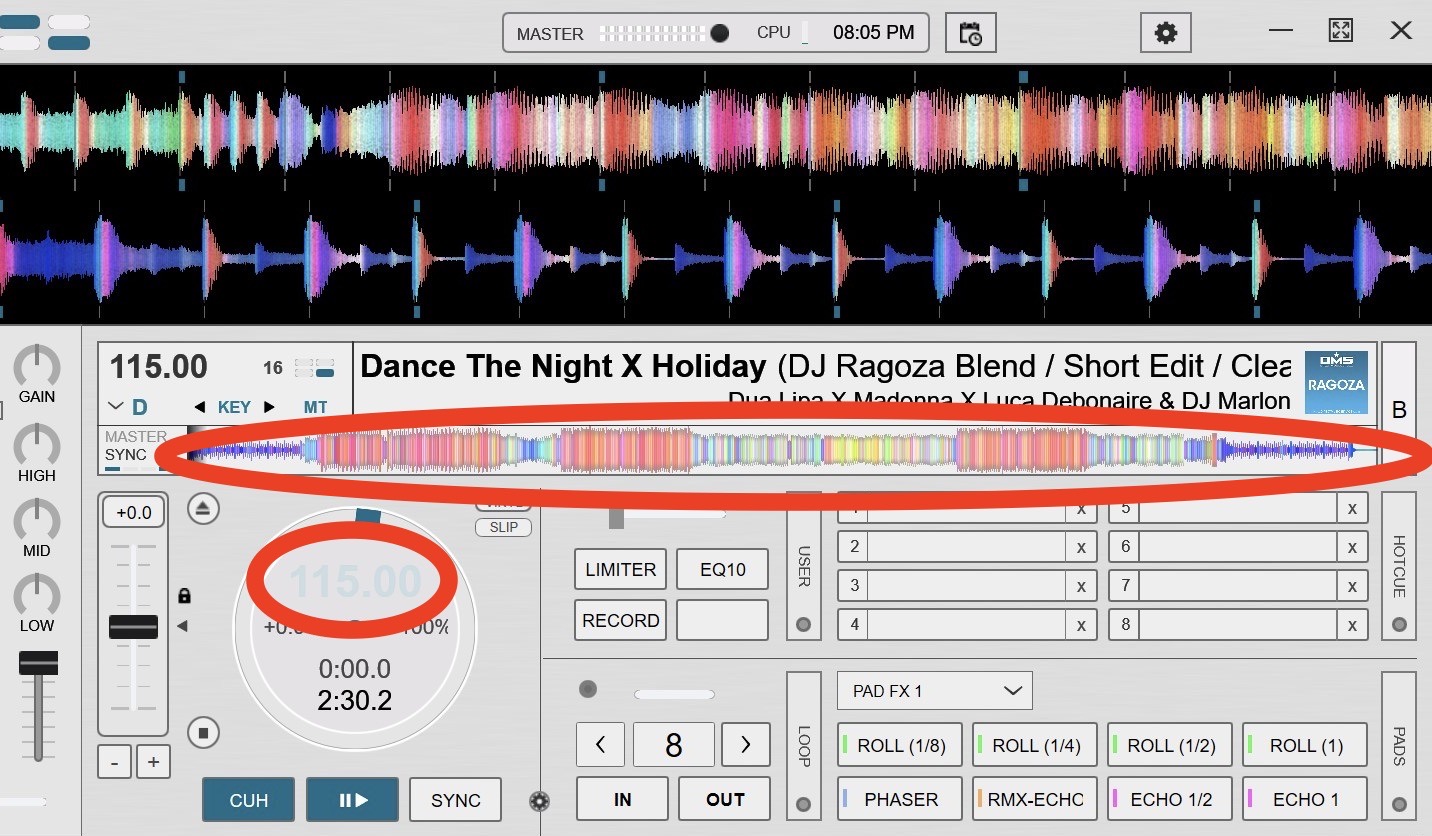Double loop length with right chevron
This screenshot has height=836, width=1432.
tap(746, 745)
